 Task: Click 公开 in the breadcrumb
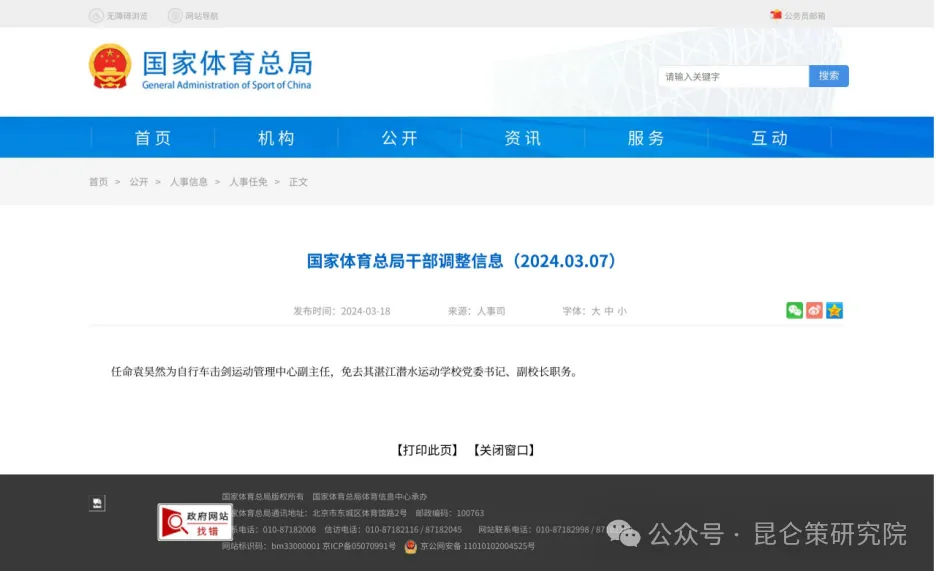[139, 182]
